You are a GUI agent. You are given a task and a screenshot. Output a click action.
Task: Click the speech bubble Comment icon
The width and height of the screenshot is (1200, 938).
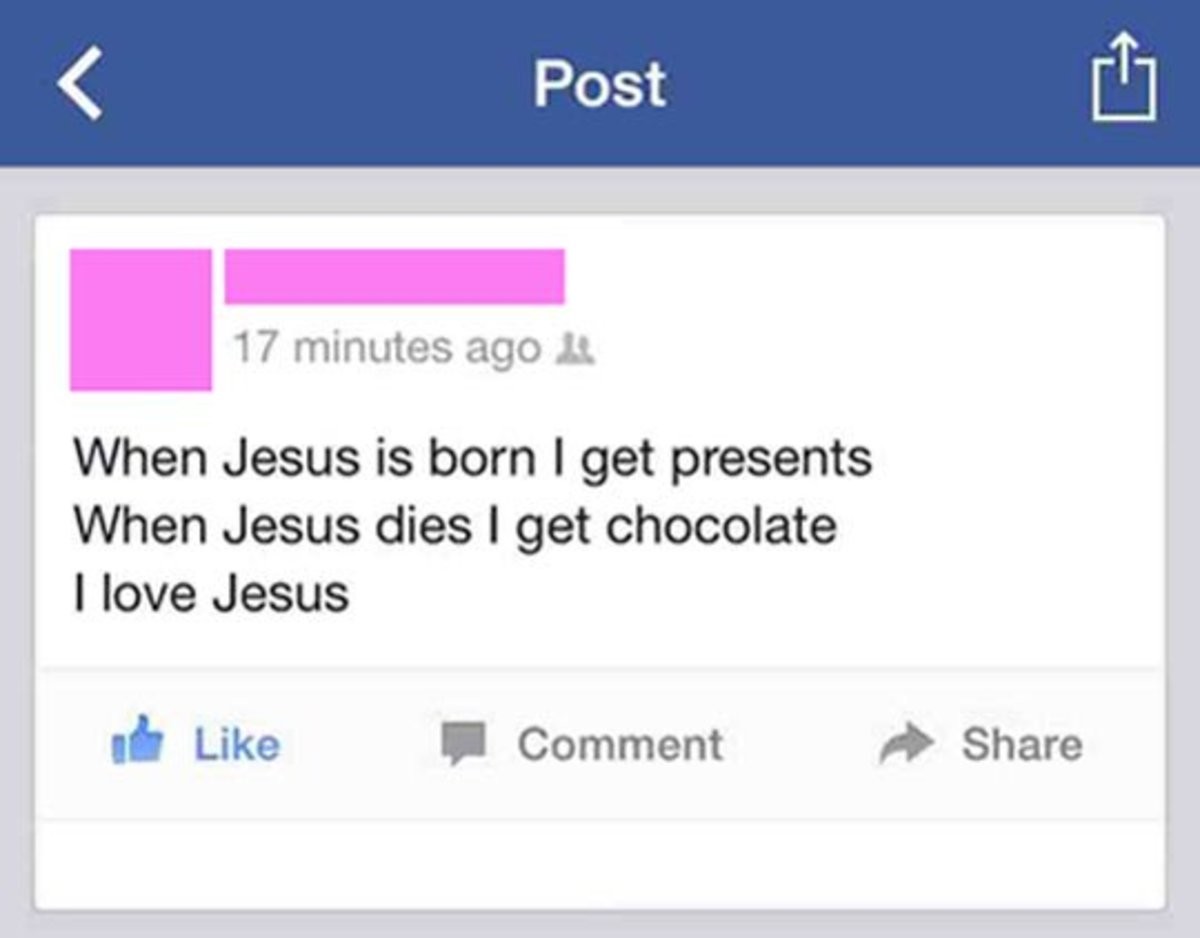click(465, 743)
